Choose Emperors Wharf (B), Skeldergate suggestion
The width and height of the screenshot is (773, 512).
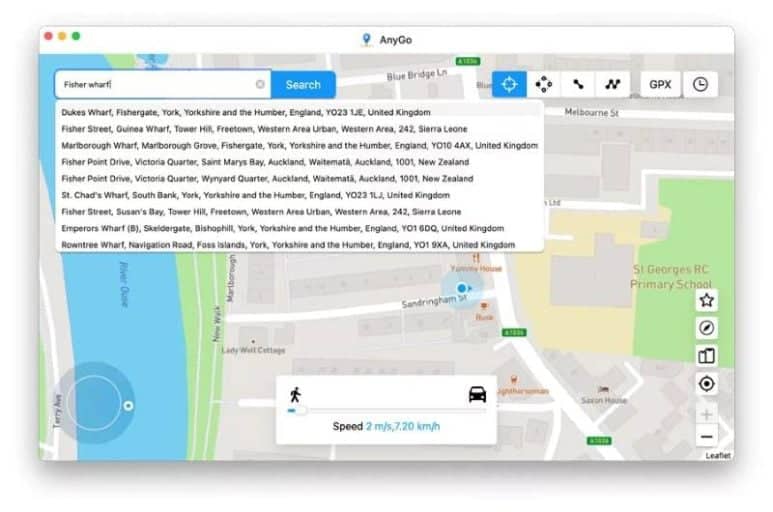(282, 228)
